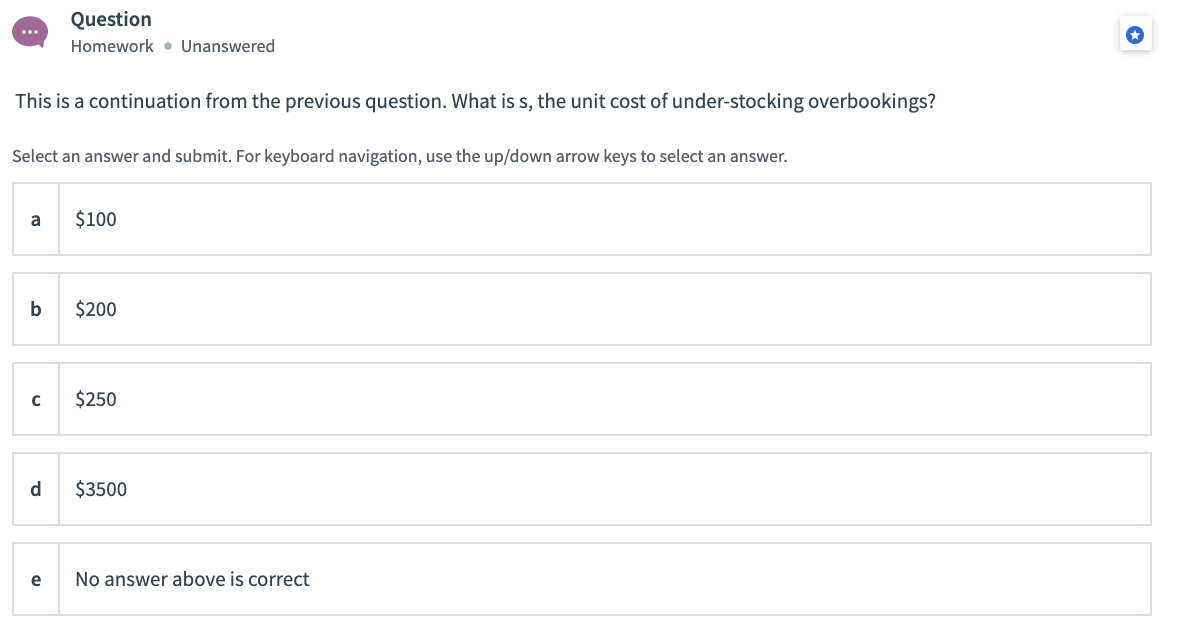Click the Unanswered status text
Viewport: 1178px width, 620px height.
[228, 46]
